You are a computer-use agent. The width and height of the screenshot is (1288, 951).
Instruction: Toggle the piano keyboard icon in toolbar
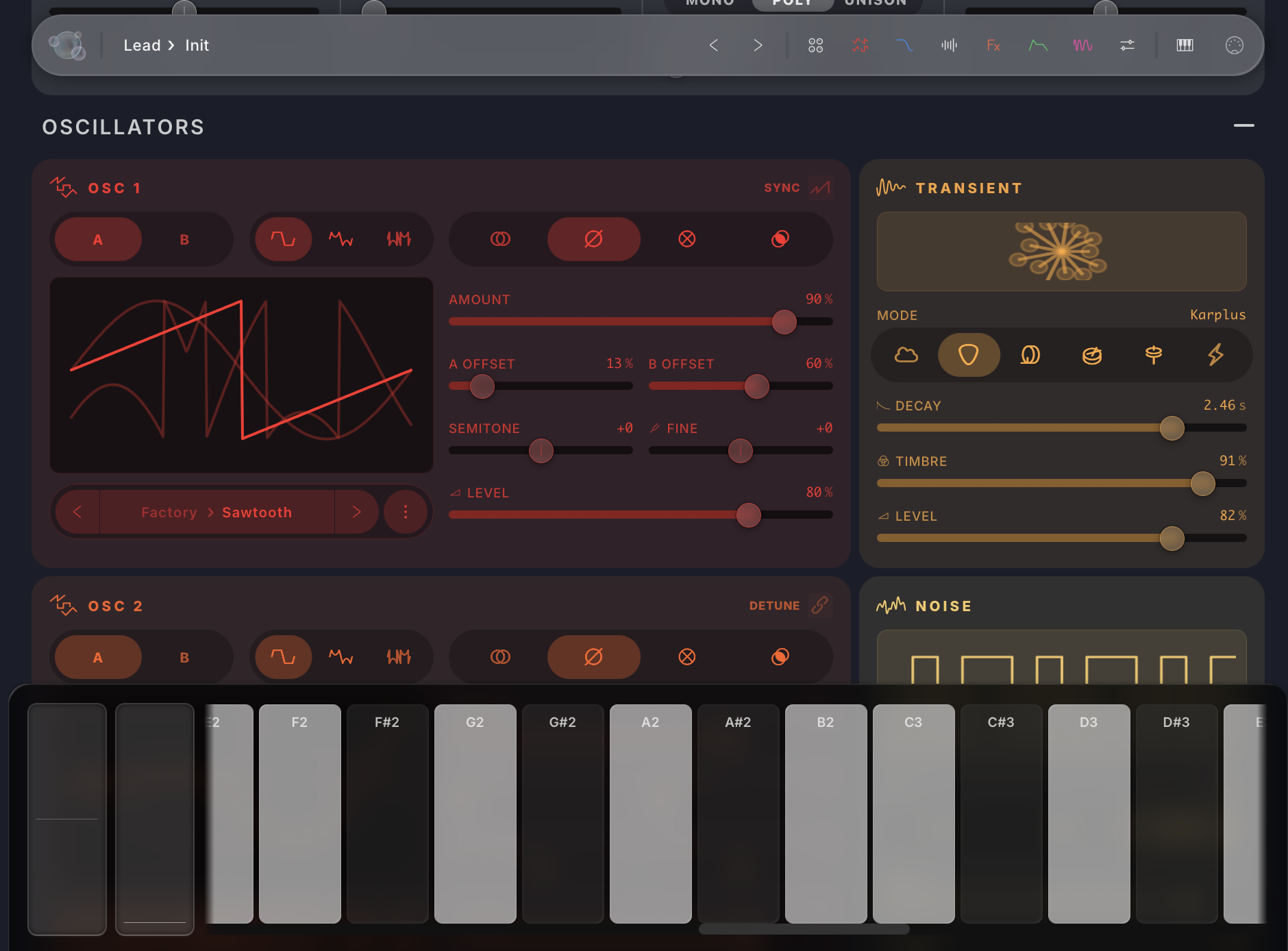point(1185,45)
